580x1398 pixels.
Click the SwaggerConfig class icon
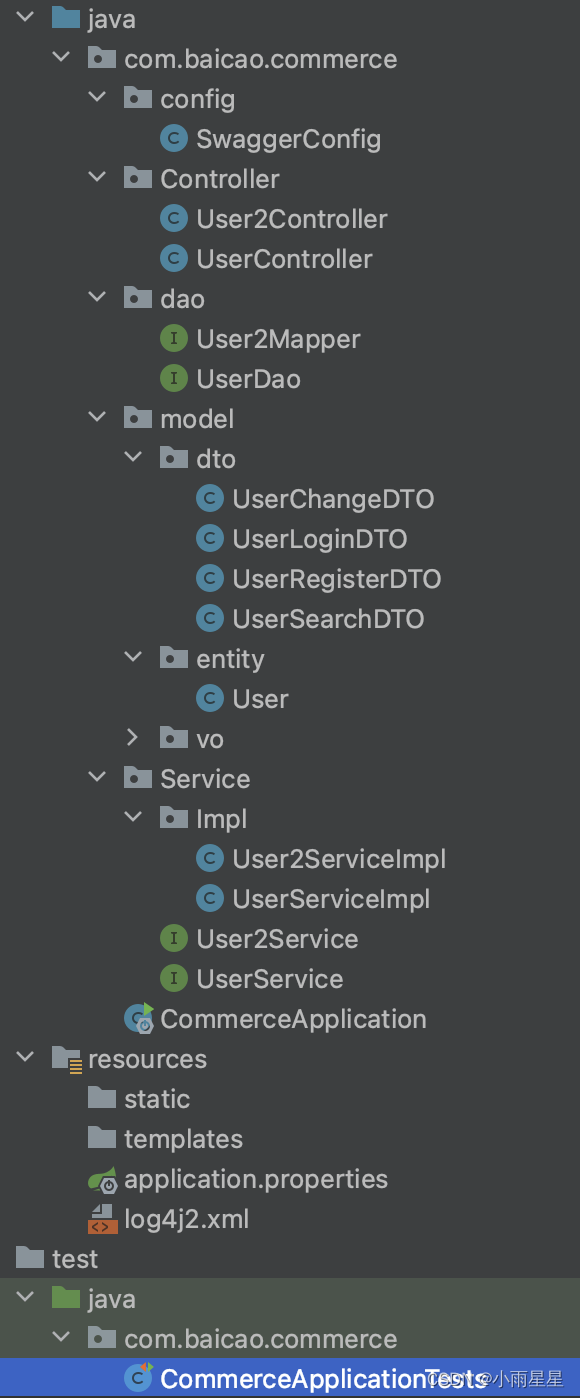click(x=174, y=139)
